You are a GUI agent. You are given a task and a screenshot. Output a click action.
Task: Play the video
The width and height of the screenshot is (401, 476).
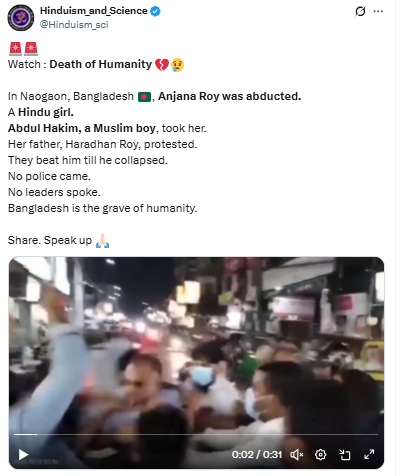[23, 455]
